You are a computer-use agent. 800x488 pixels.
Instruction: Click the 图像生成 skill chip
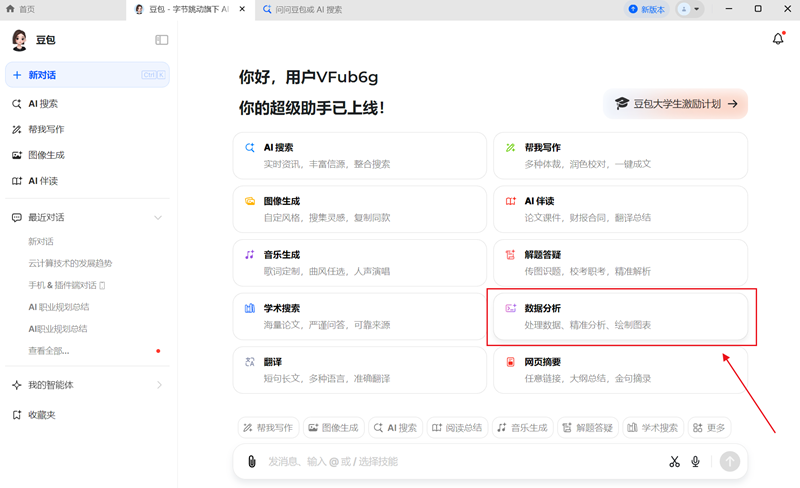(x=334, y=428)
